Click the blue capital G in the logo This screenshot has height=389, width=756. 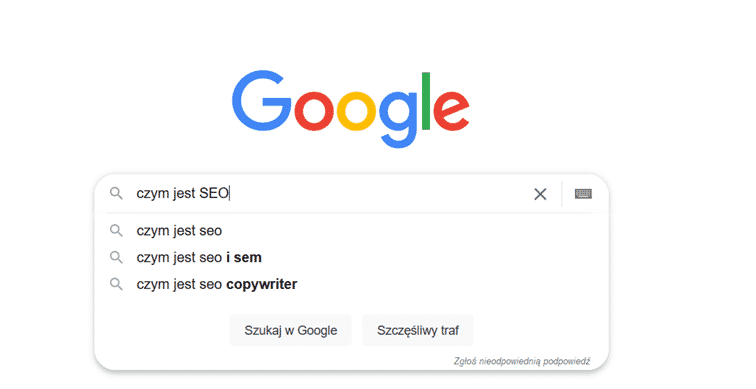coord(261,101)
